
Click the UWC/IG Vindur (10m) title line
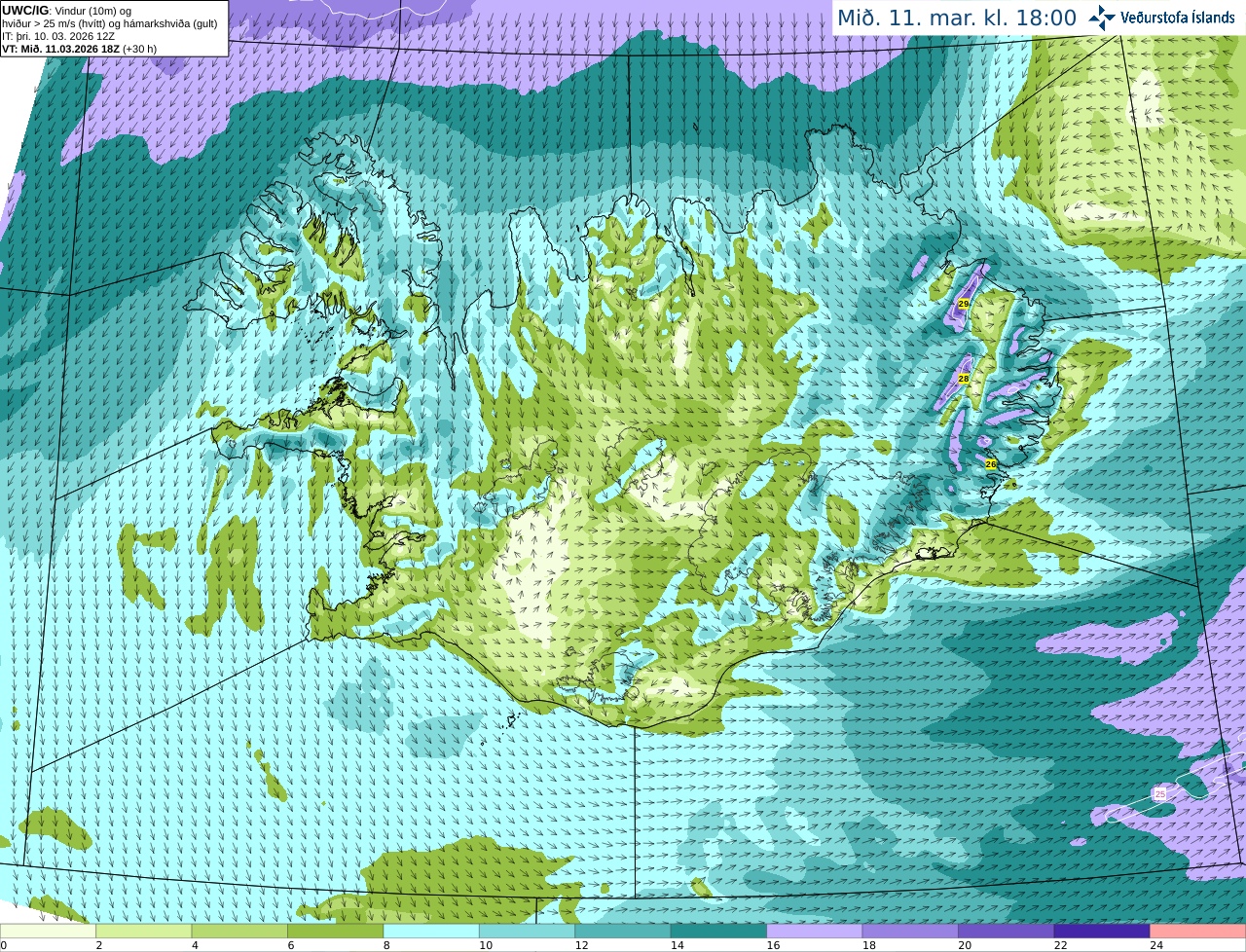67,11
